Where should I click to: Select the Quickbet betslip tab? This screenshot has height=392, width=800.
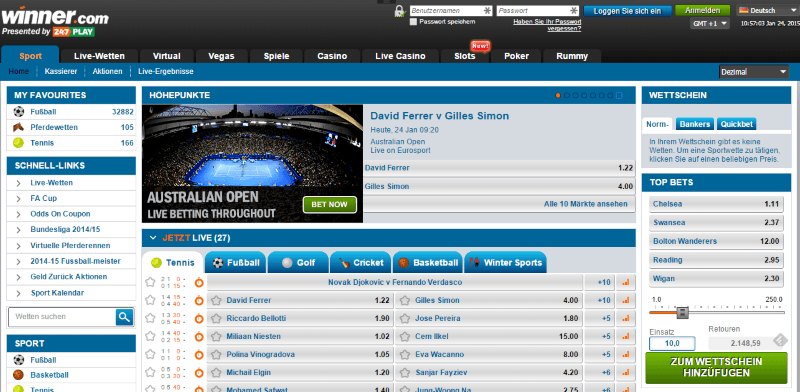pos(736,124)
